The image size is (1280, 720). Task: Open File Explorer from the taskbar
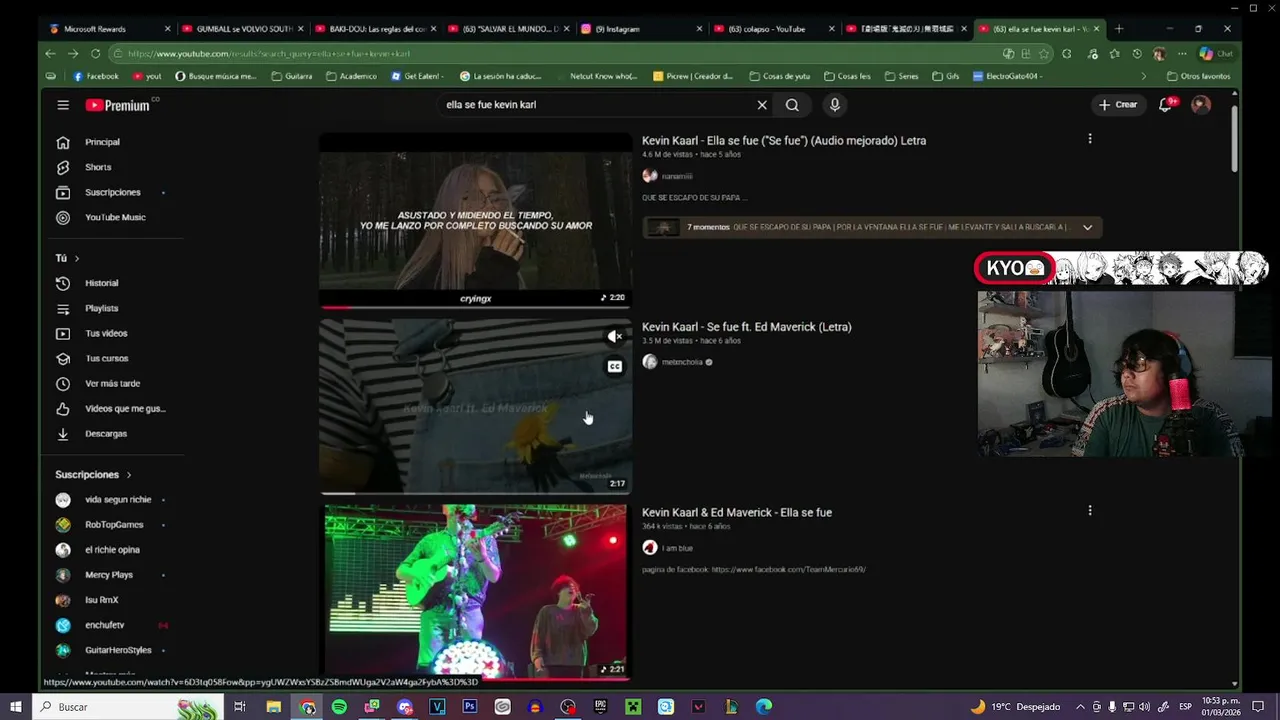[x=273, y=707]
